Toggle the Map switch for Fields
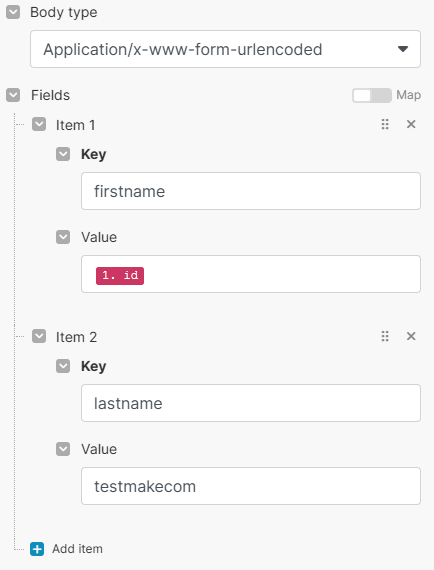This screenshot has width=434, height=570. (x=371, y=96)
